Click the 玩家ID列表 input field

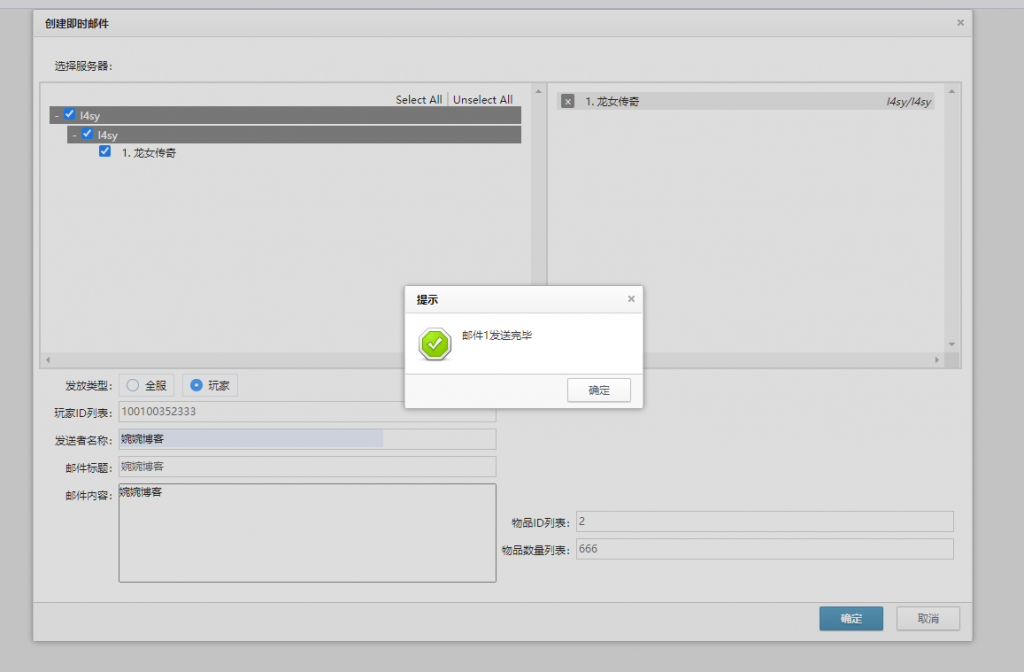pos(306,411)
